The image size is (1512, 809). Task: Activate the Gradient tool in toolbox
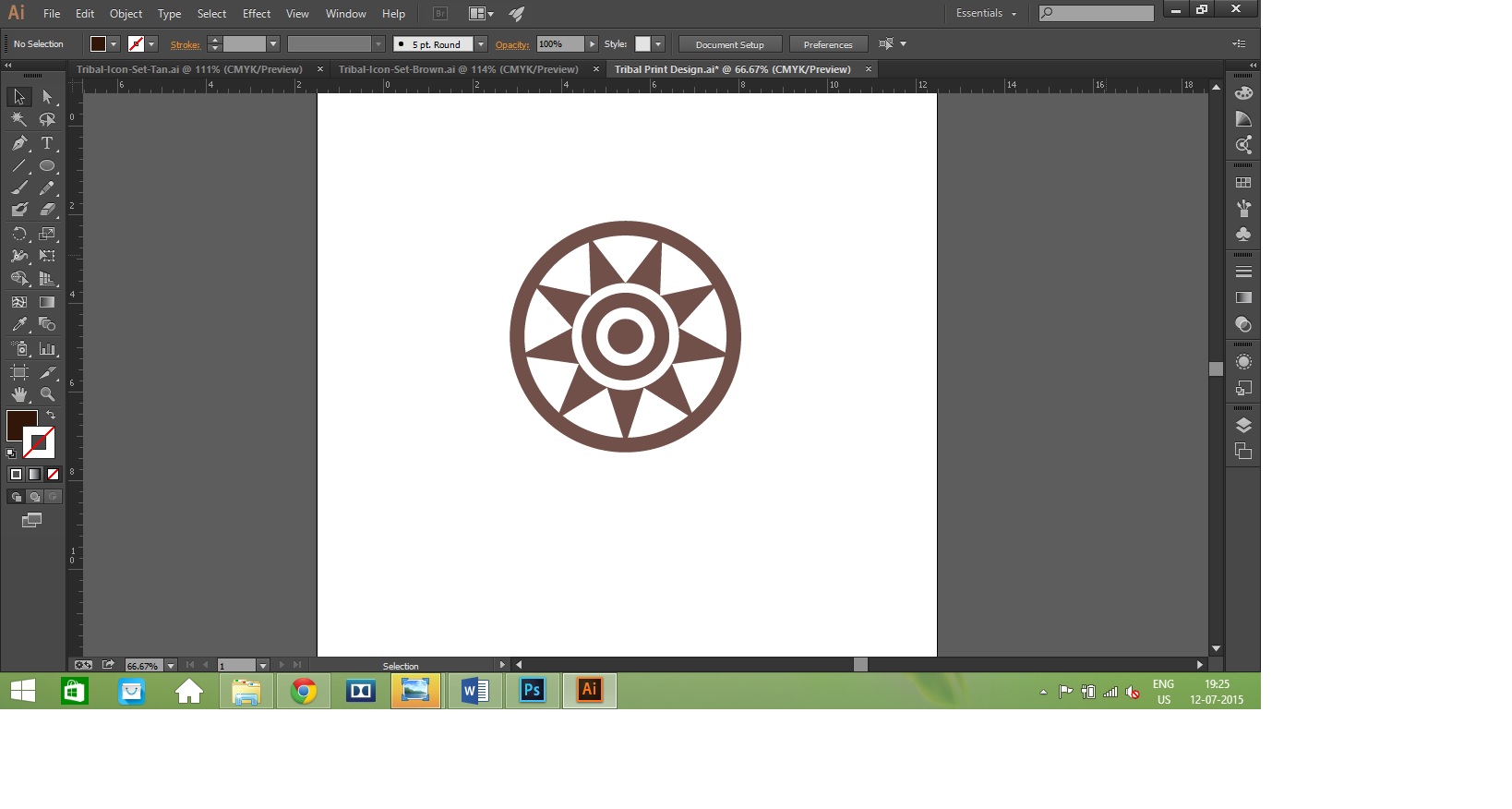(x=47, y=302)
